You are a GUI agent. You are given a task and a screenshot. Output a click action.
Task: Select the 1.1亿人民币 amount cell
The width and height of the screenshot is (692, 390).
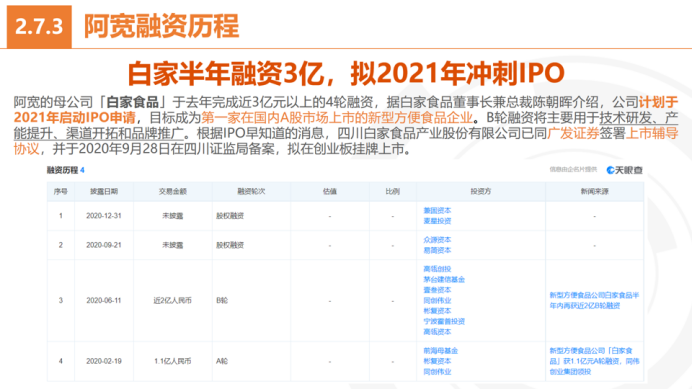tap(173, 361)
